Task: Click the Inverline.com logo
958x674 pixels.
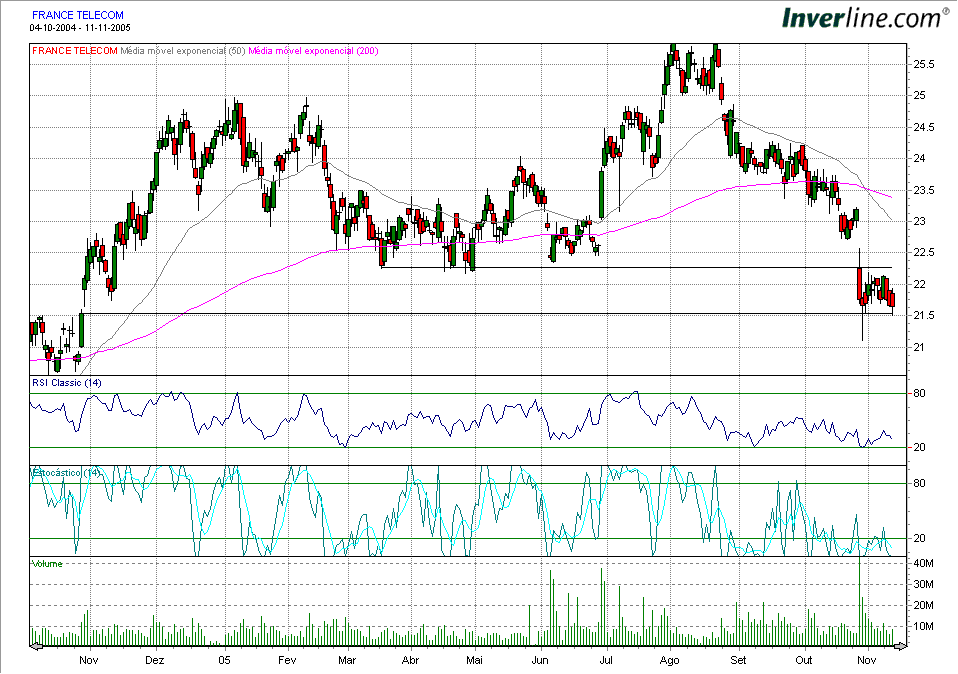Action: click(864, 17)
